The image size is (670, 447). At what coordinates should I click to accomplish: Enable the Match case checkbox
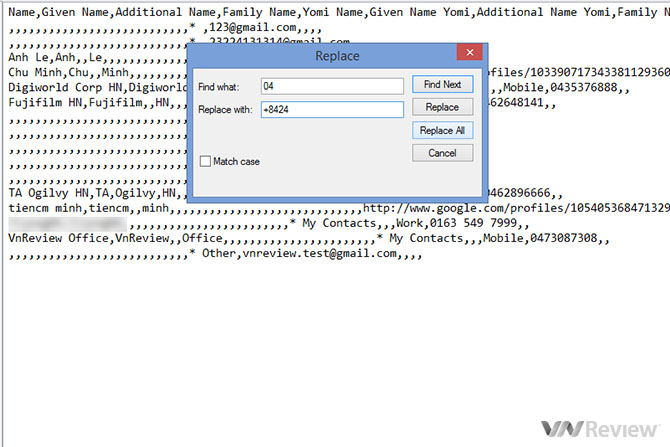point(205,161)
